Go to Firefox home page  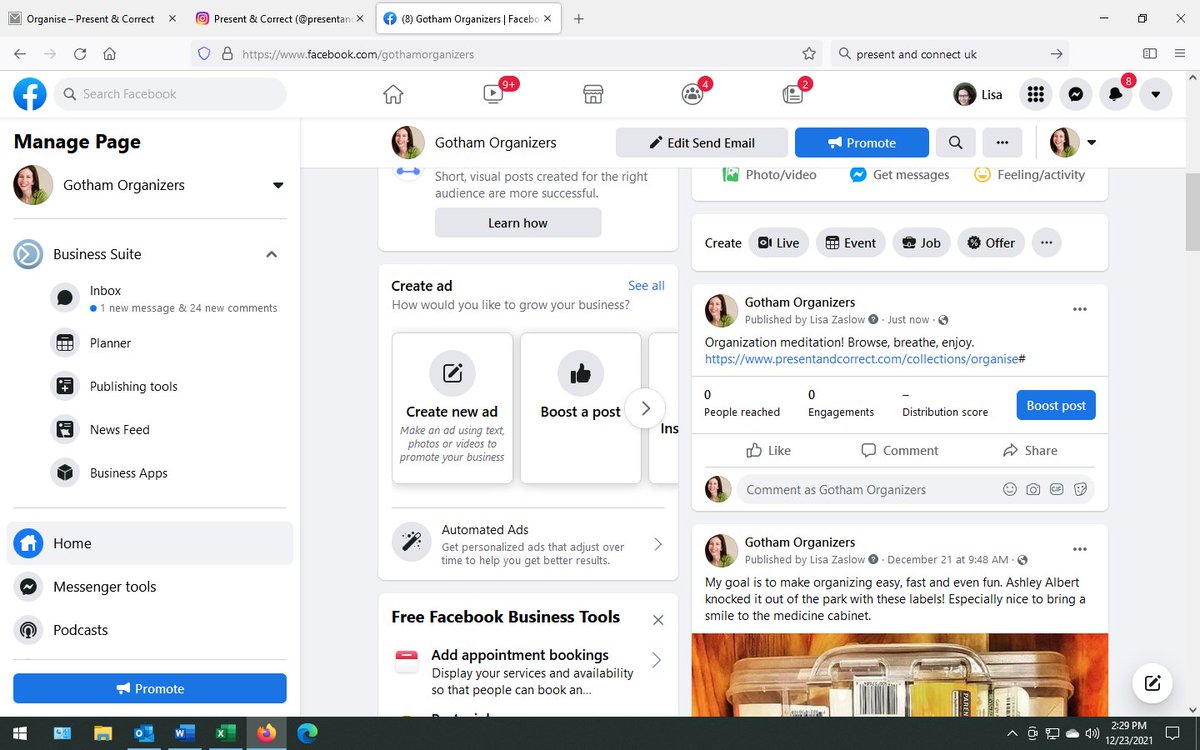pos(110,54)
